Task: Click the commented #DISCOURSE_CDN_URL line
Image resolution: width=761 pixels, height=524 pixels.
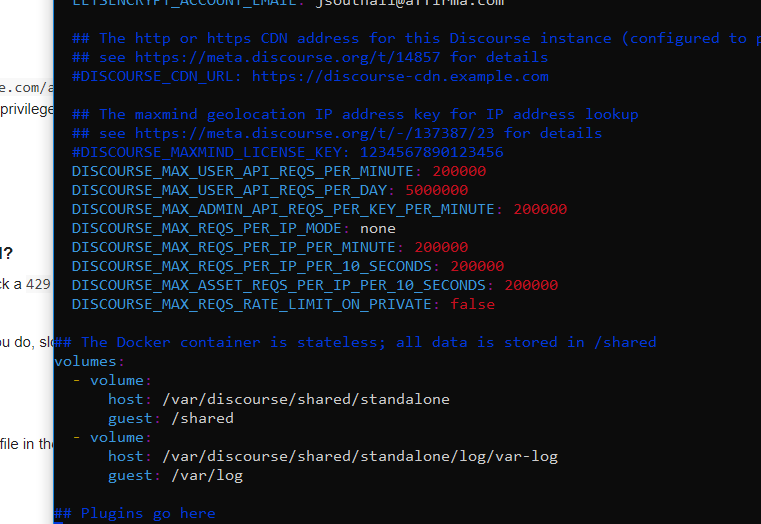Action: point(311,77)
